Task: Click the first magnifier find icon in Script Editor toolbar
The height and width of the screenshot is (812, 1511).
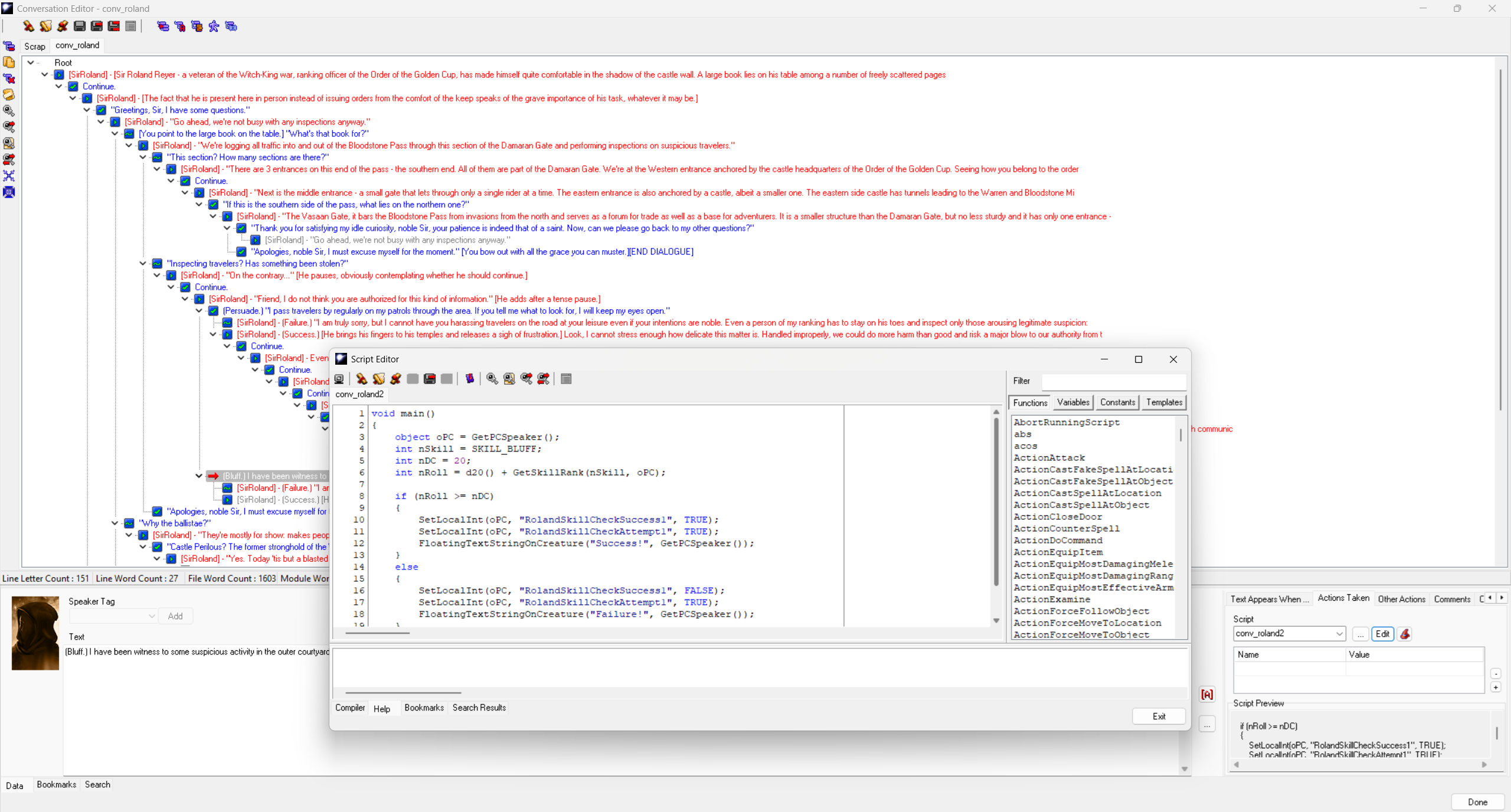Action: point(492,379)
